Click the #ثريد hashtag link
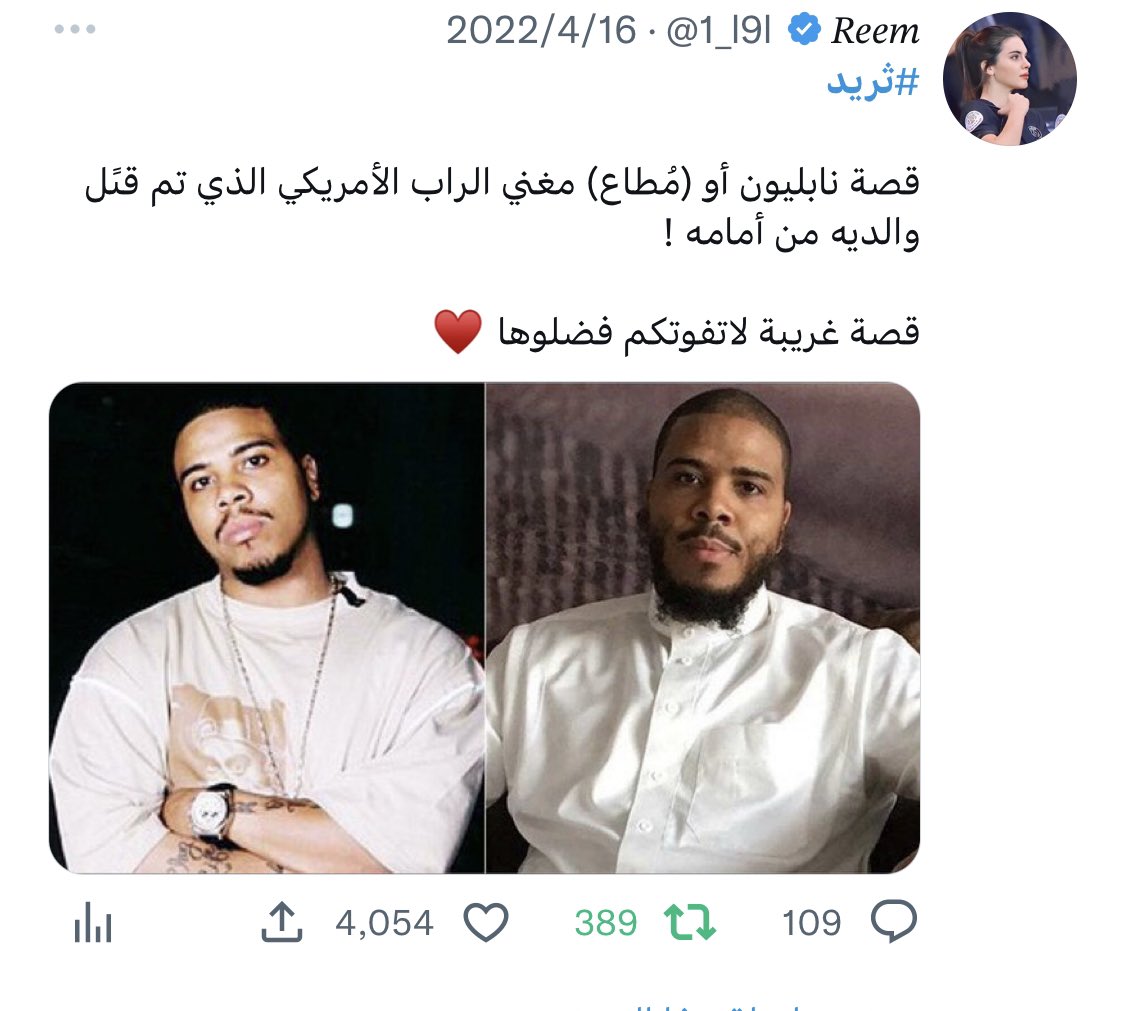The image size is (1125, 1011). (x=872, y=82)
